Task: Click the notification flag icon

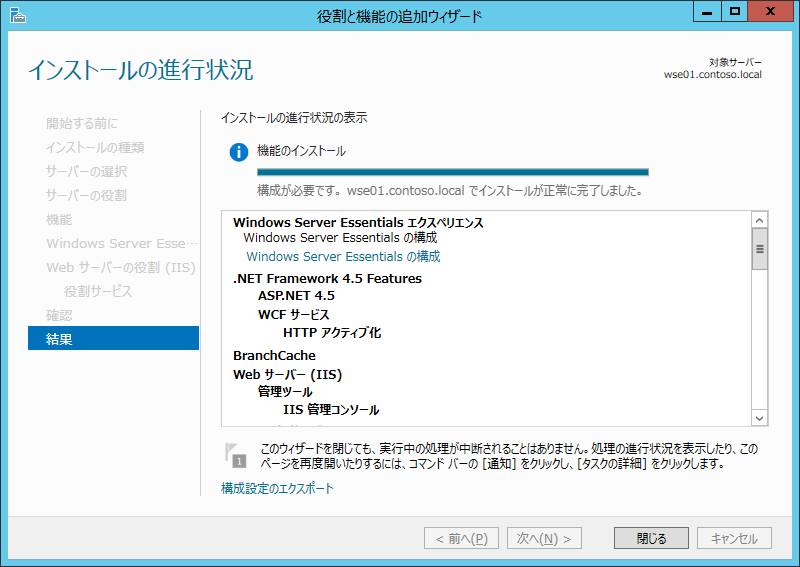Action: (x=235, y=455)
